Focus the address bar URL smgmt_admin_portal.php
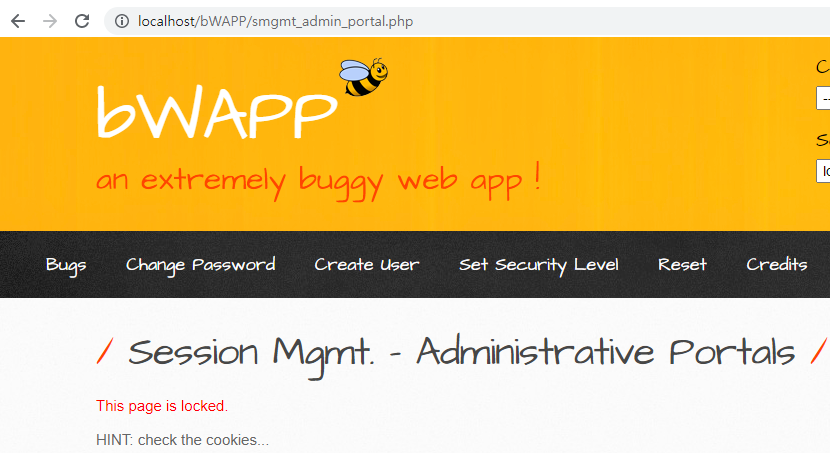The width and height of the screenshot is (830, 453). pos(275,21)
